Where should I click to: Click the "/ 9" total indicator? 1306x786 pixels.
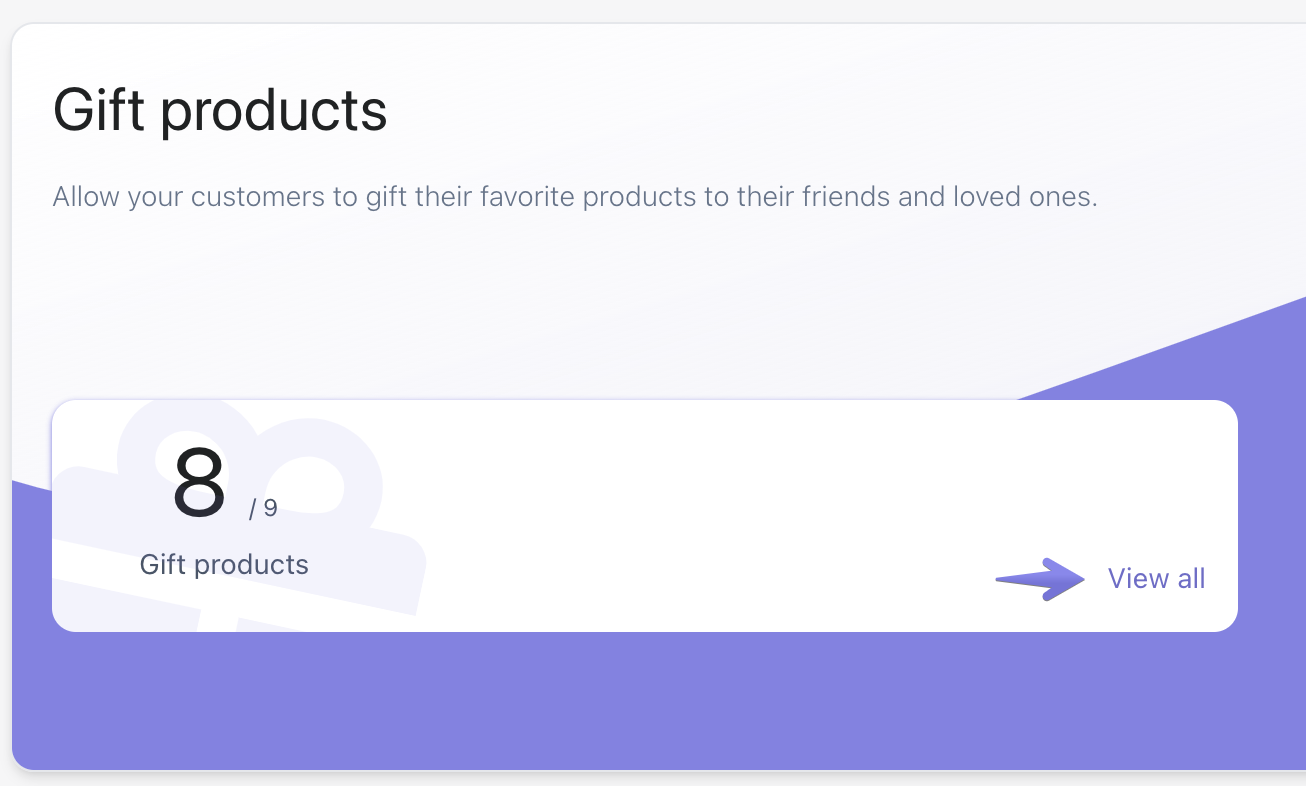(263, 509)
